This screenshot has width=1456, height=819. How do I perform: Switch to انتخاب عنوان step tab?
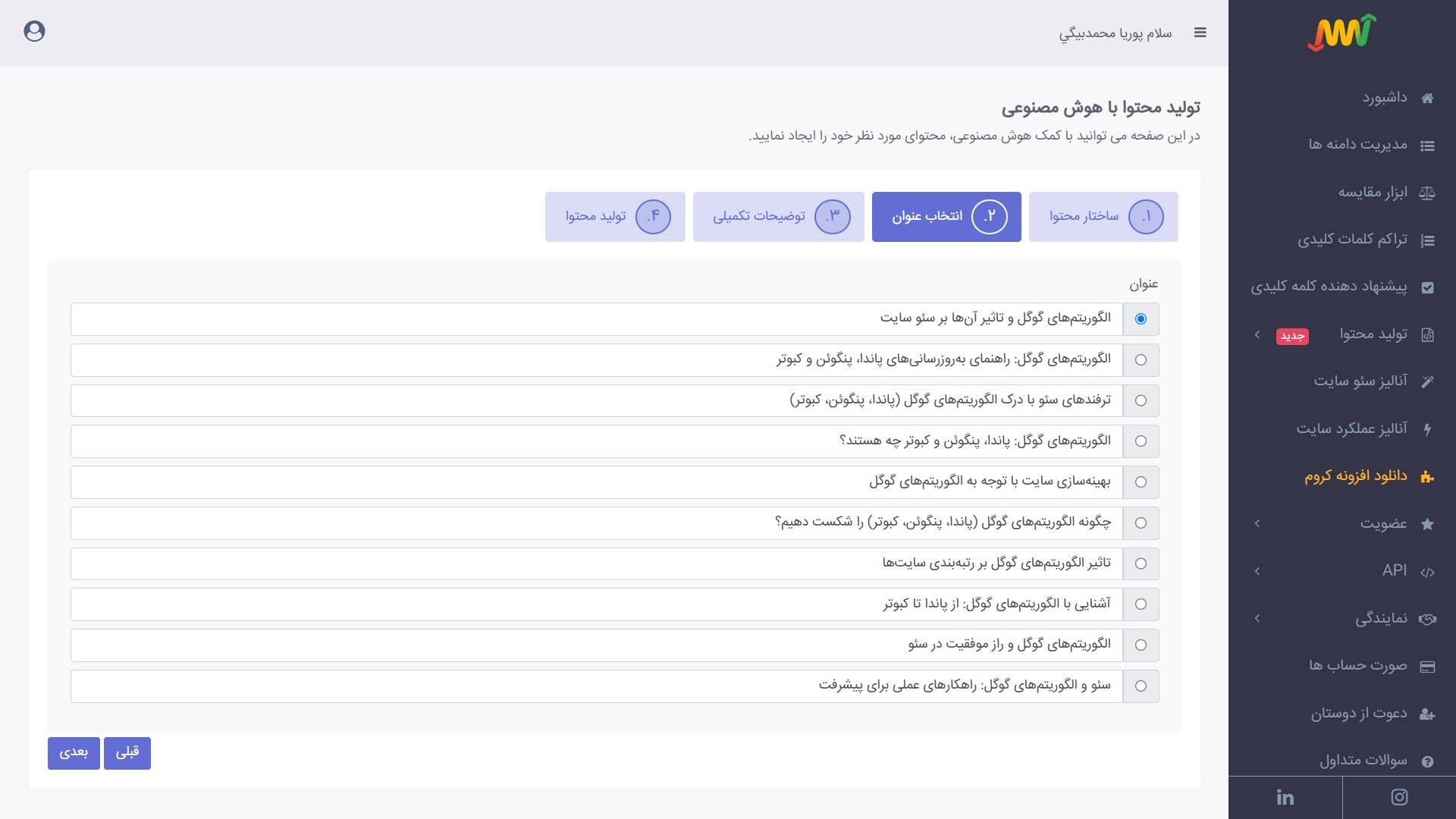pyautogui.click(x=946, y=217)
